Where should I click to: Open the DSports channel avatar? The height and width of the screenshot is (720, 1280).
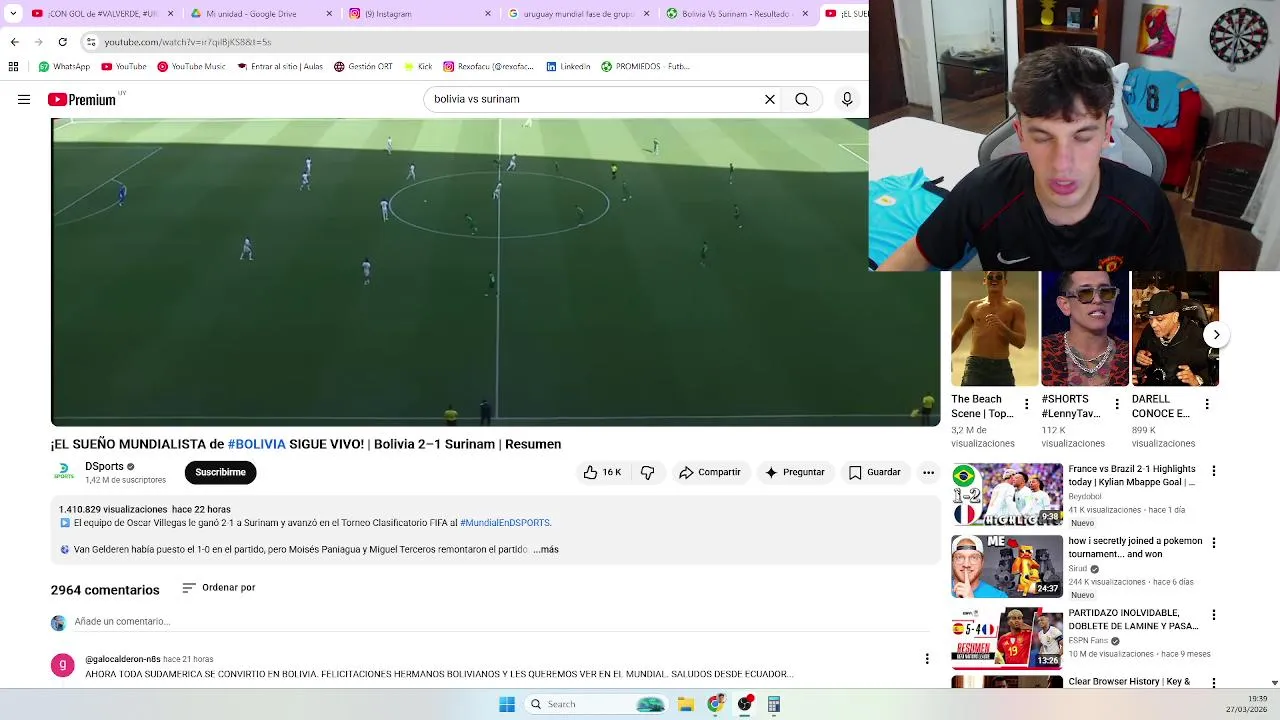tap(64, 472)
